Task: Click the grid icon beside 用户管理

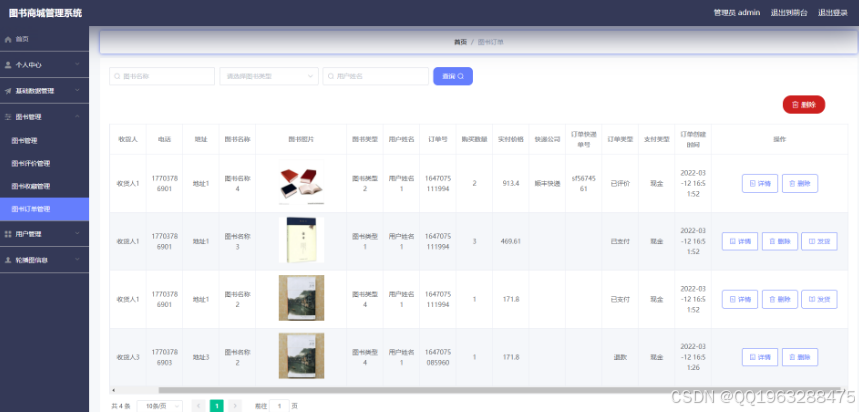Action: pos(8,234)
